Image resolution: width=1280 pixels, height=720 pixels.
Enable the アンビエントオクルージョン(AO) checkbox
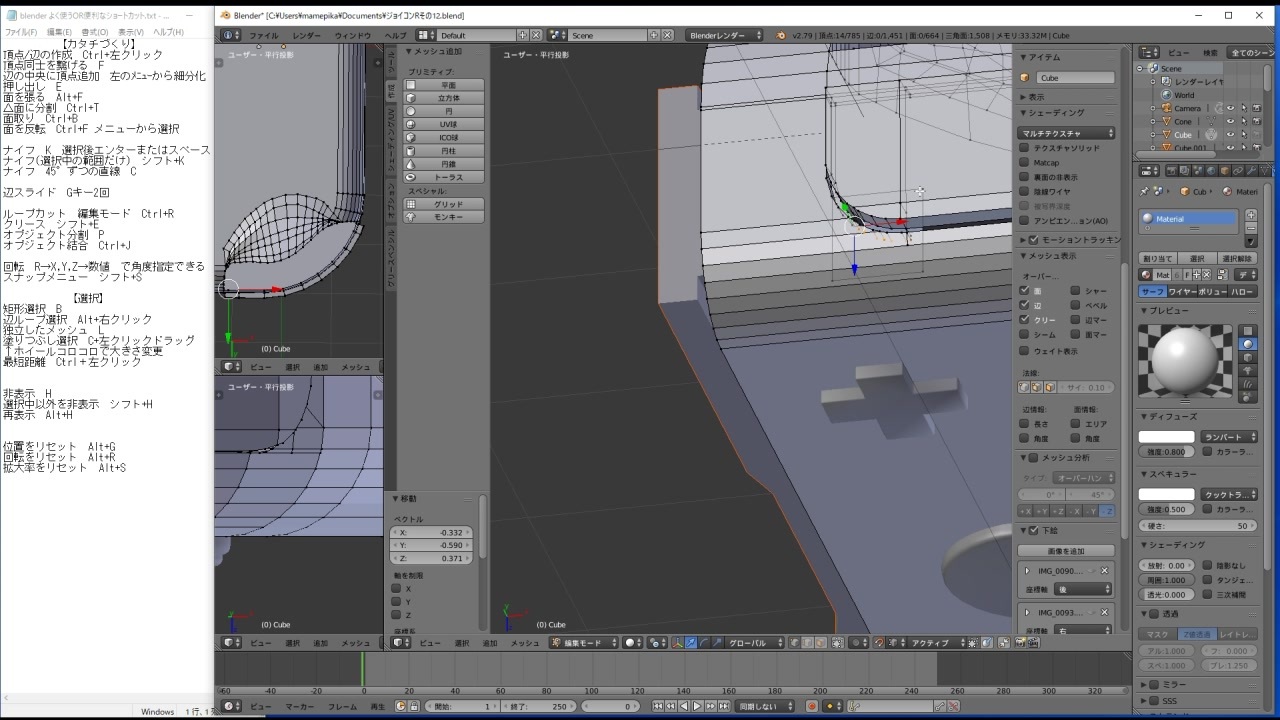(1024, 220)
